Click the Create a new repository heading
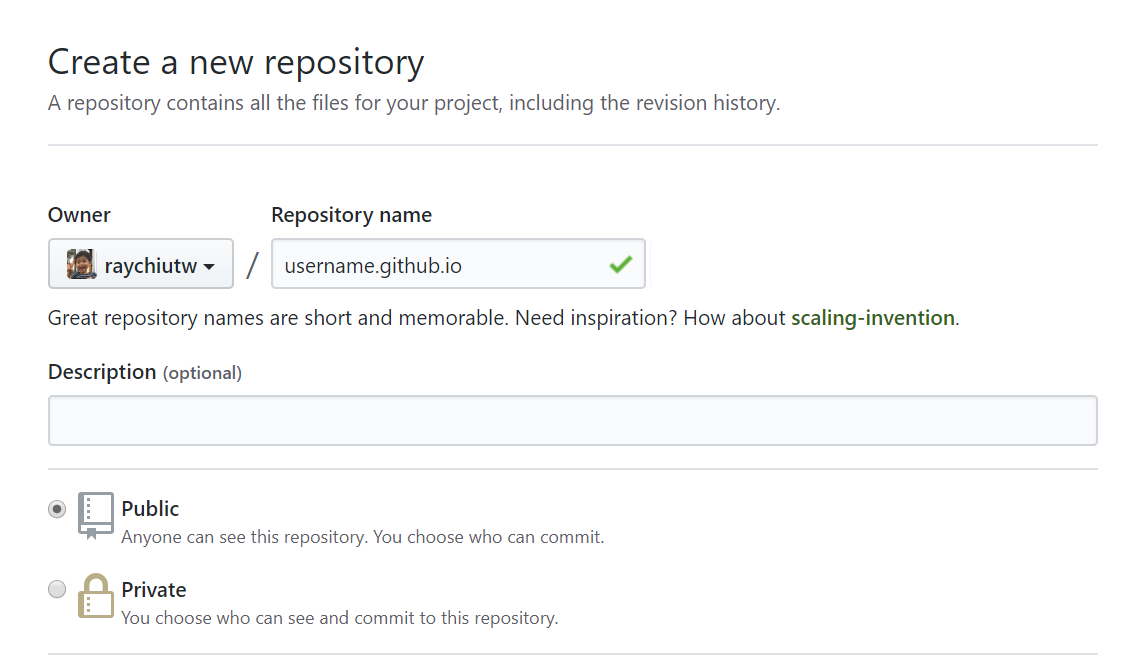The width and height of the screenshot is (1131, 670). (236, 62)
